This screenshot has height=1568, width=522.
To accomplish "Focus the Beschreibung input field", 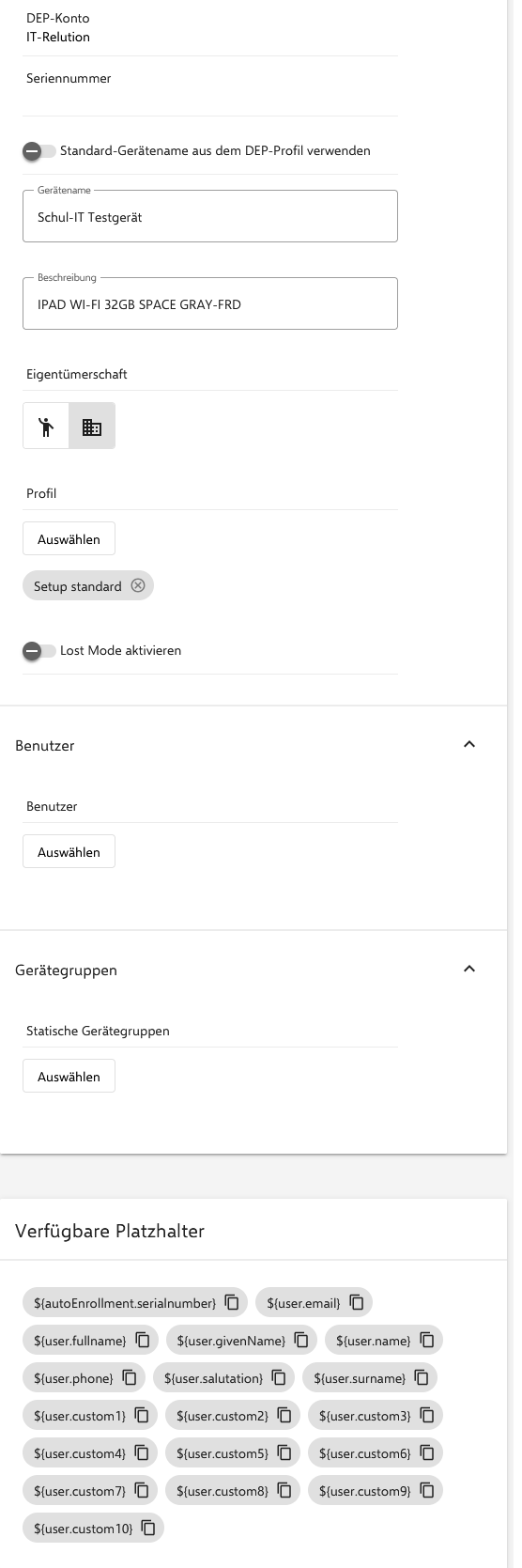I will [x=210, y=304].
